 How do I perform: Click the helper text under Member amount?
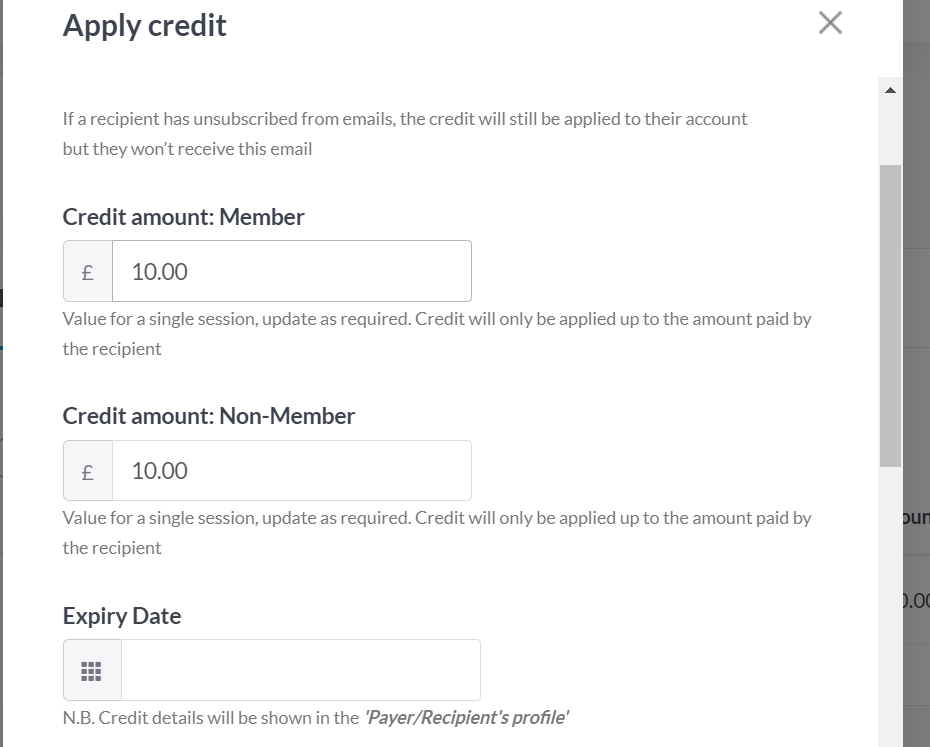437,333
